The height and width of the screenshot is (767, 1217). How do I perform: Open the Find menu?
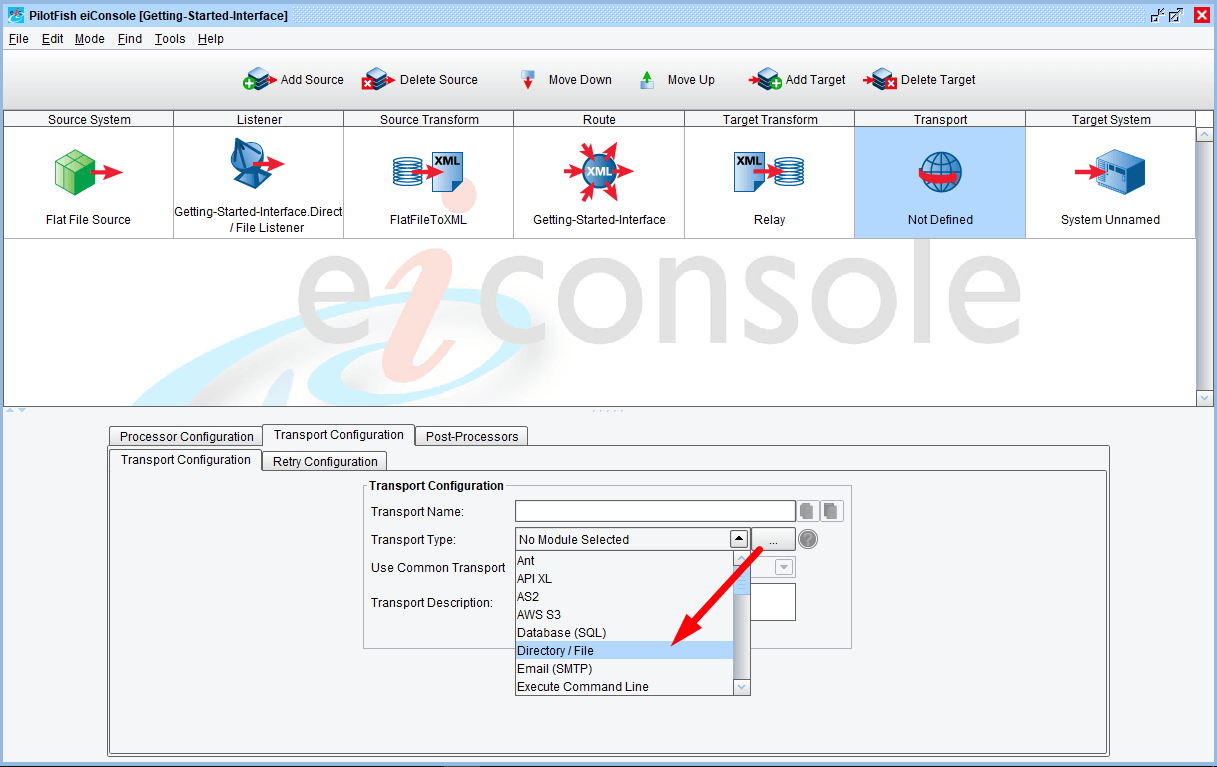coord(130,39)
